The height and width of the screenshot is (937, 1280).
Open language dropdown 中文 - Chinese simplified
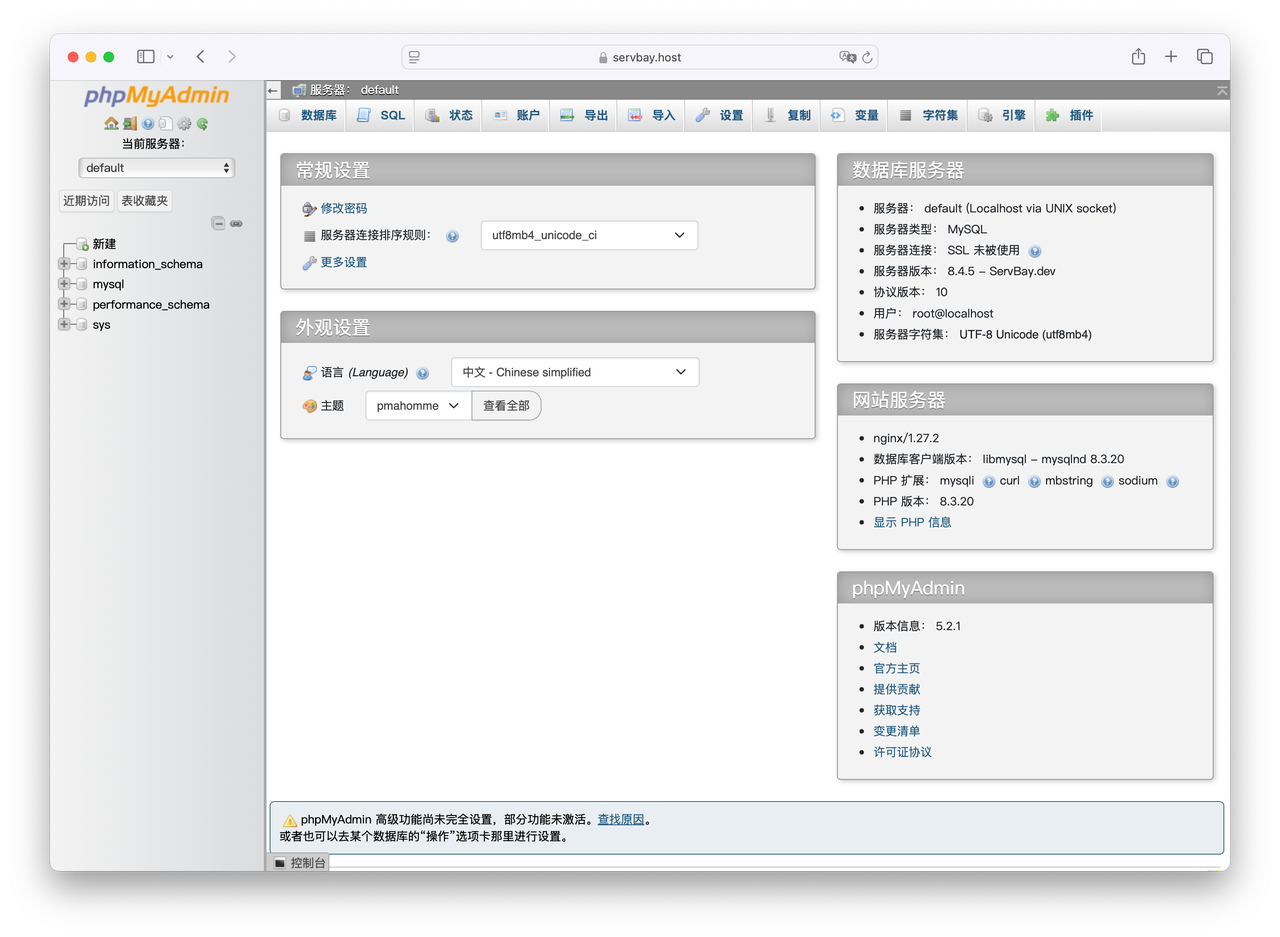pos(575,372)
